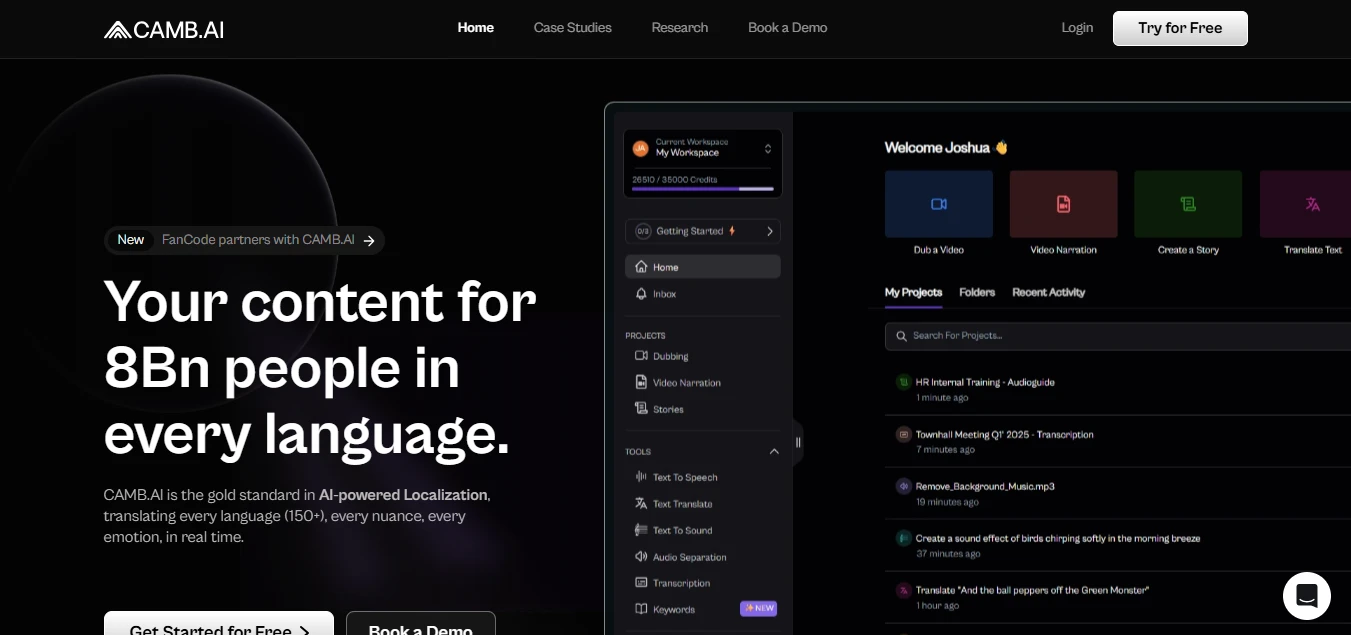
Task: Click the Search For Projects field
Action: click(x=1118, y=336)
